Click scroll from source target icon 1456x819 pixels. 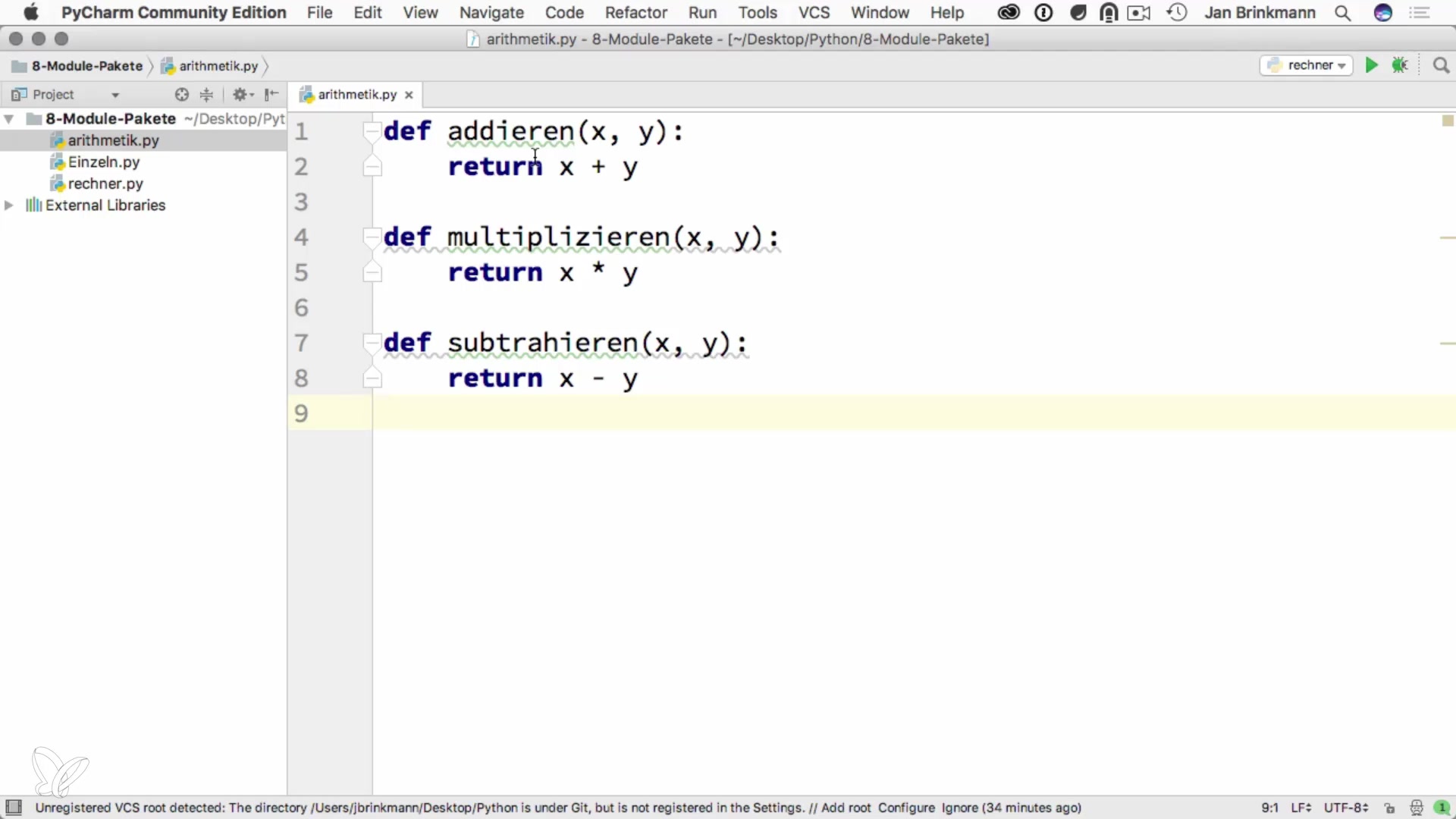pos(181,95)
